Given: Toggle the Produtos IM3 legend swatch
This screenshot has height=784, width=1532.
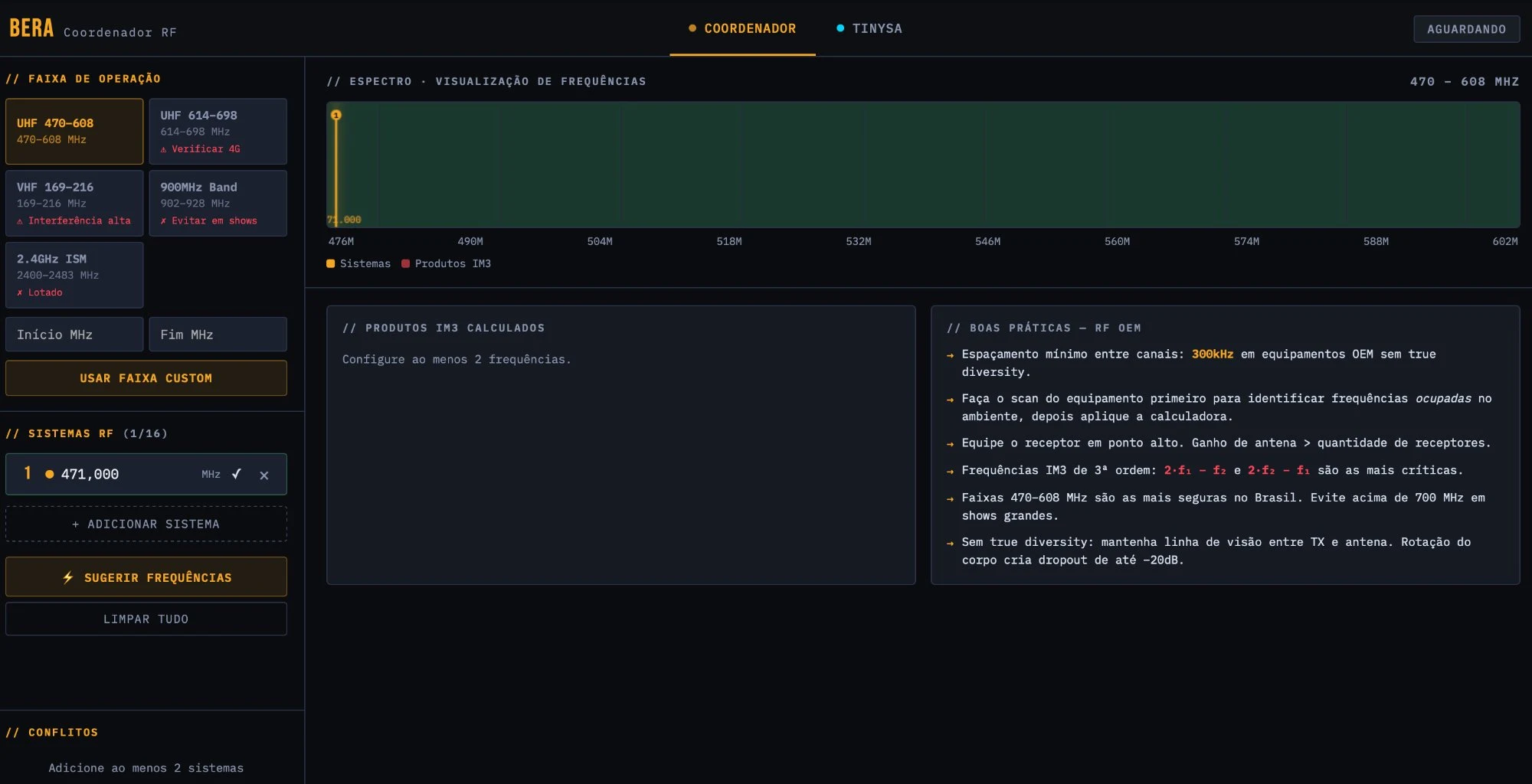Looking at the screenshot, I should tap(405, 263).
